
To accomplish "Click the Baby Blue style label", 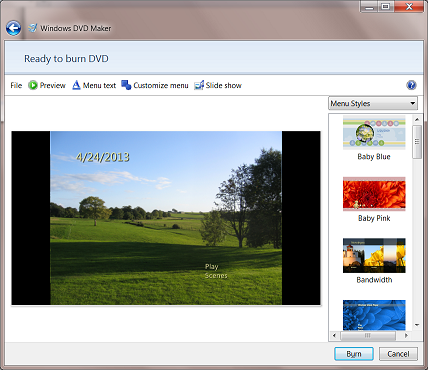I will coord(374,157).
